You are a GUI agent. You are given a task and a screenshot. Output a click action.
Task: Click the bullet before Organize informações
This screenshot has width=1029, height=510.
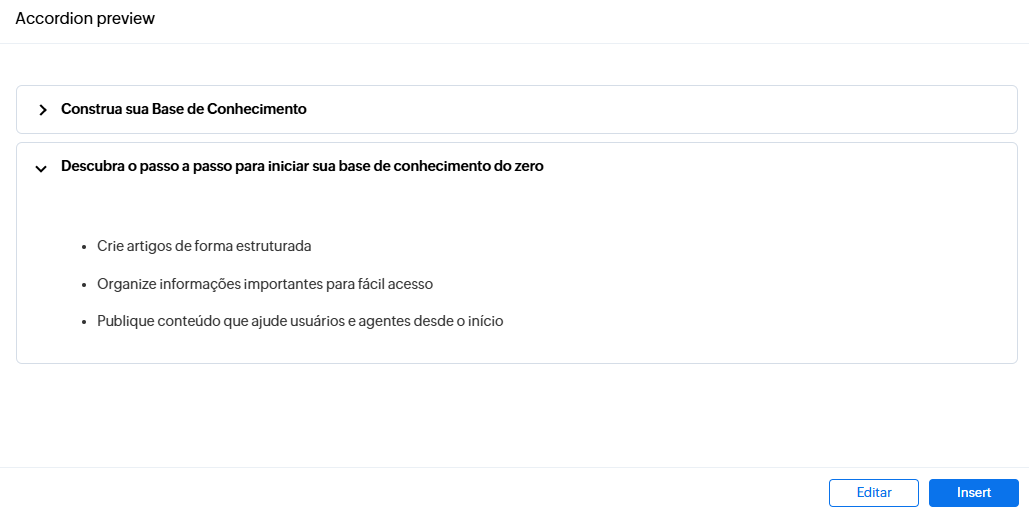coord(85,285)
